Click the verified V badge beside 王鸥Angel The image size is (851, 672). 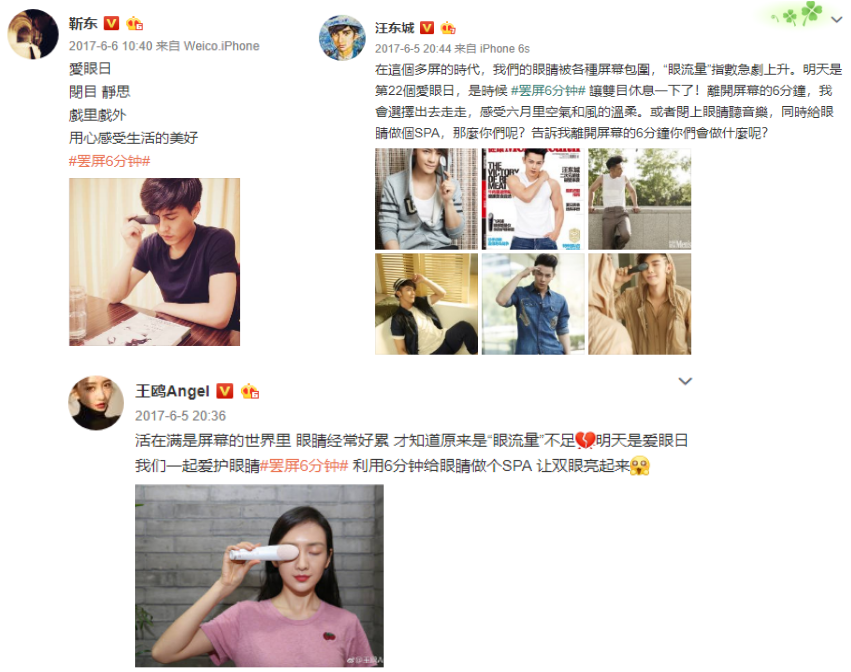(225, 391)
